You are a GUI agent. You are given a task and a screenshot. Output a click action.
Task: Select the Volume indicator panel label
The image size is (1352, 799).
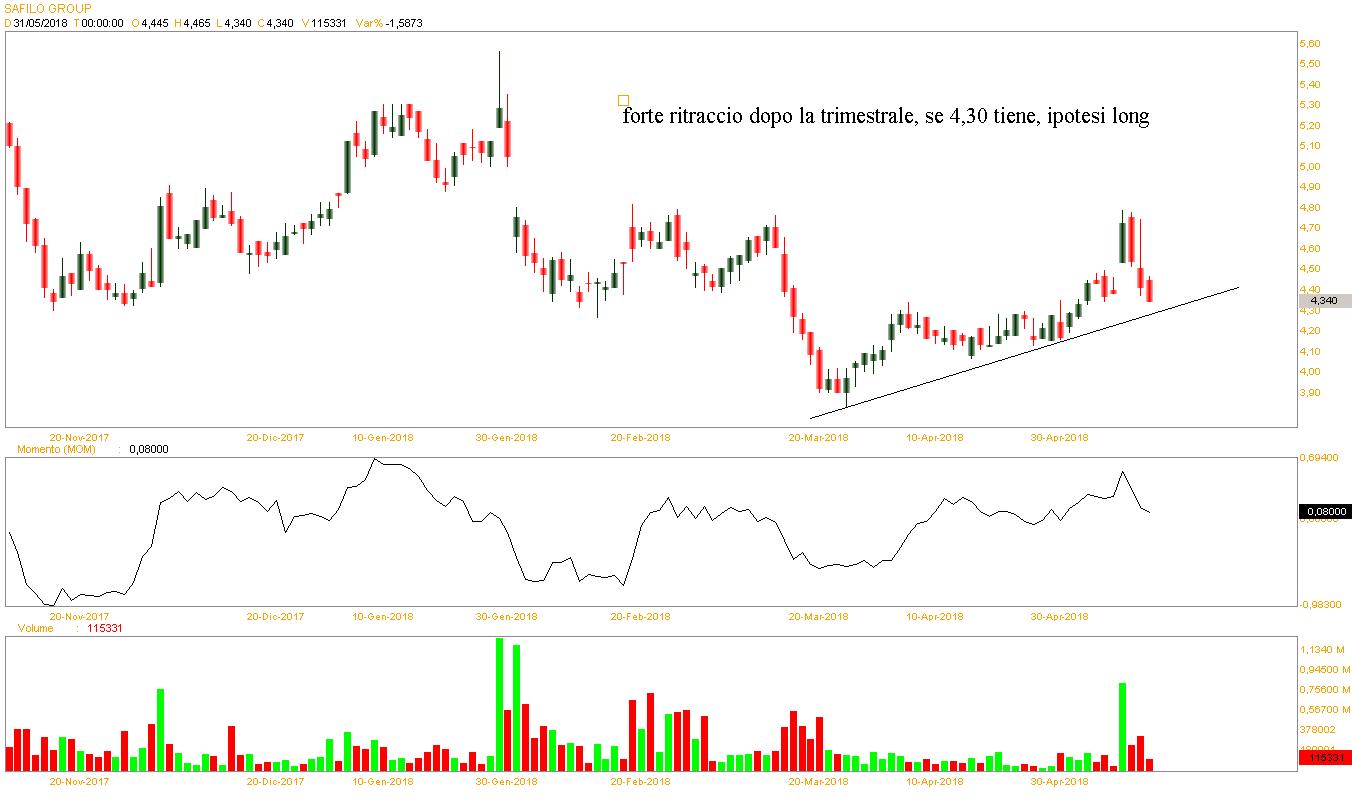coord(36,628)
